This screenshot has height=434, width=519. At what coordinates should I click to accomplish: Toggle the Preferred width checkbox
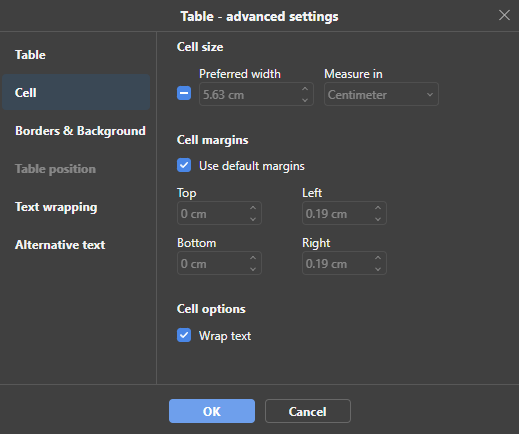point(184,93)
